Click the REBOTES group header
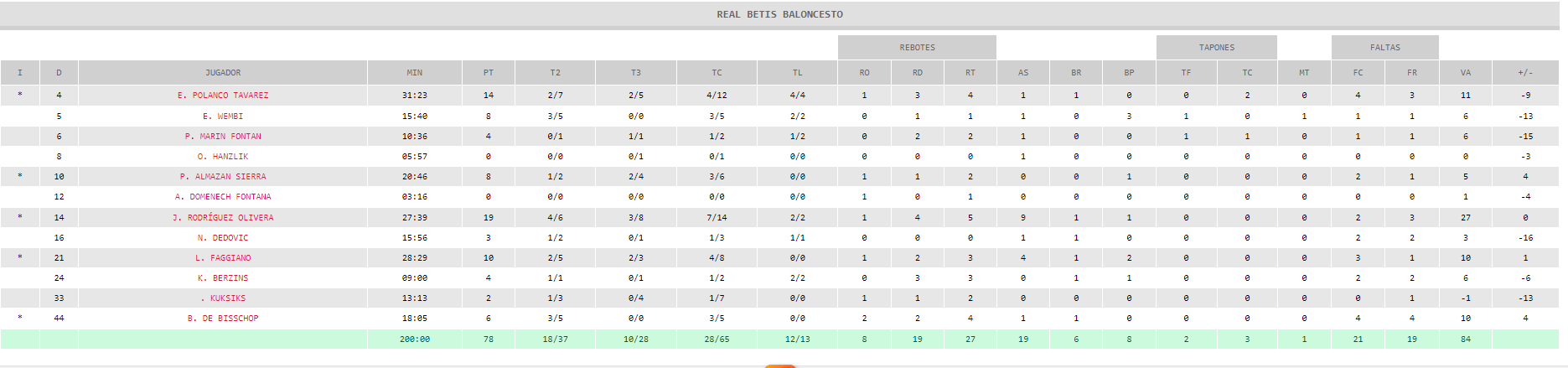The width and height of the screenshot is (1568, 368). click(918, 48)
